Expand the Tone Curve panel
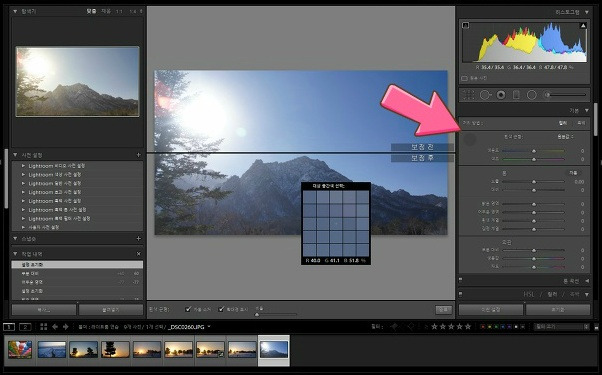This screenshot has height=375, width=602. 587,281
